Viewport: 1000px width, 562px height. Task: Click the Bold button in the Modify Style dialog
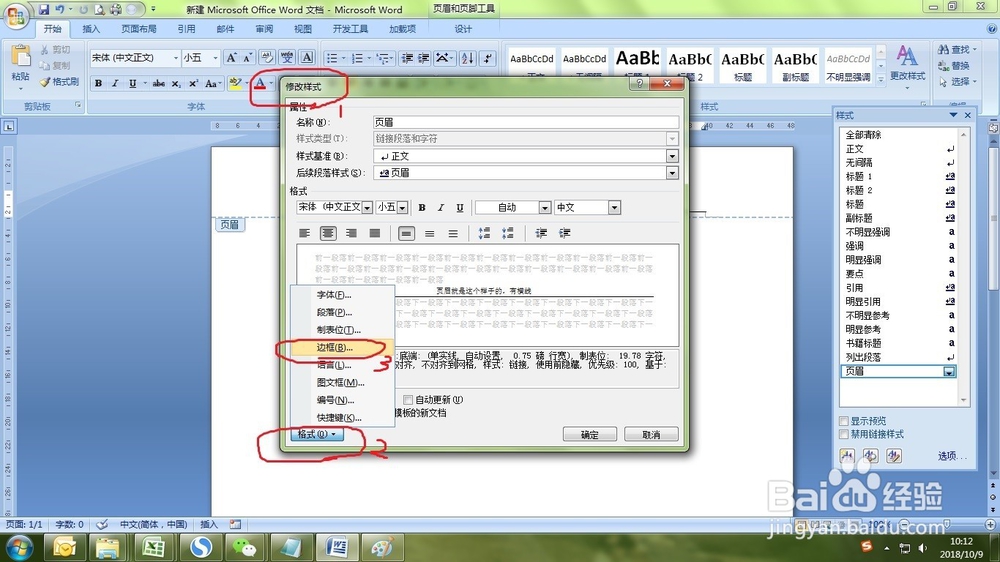point(422,207)
